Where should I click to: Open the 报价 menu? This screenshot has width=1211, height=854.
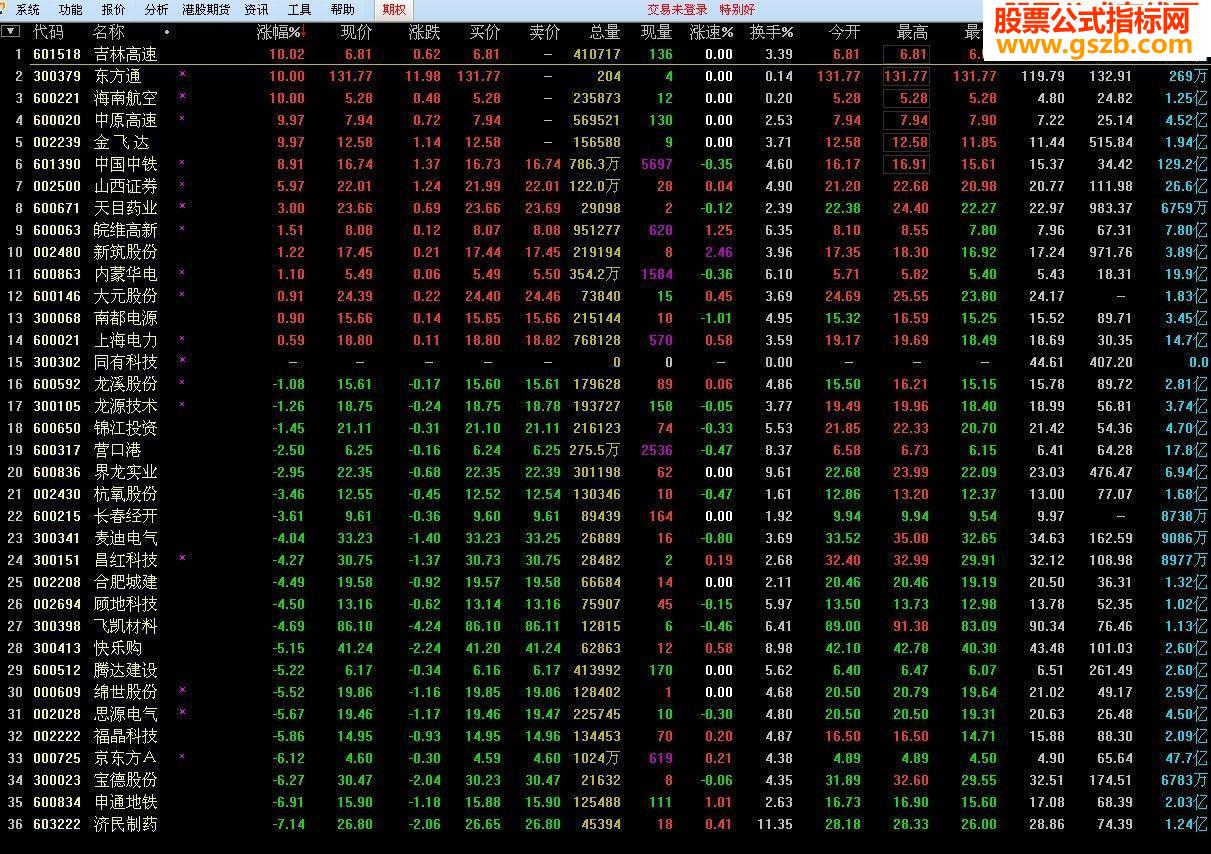click(x=113, y=10)
